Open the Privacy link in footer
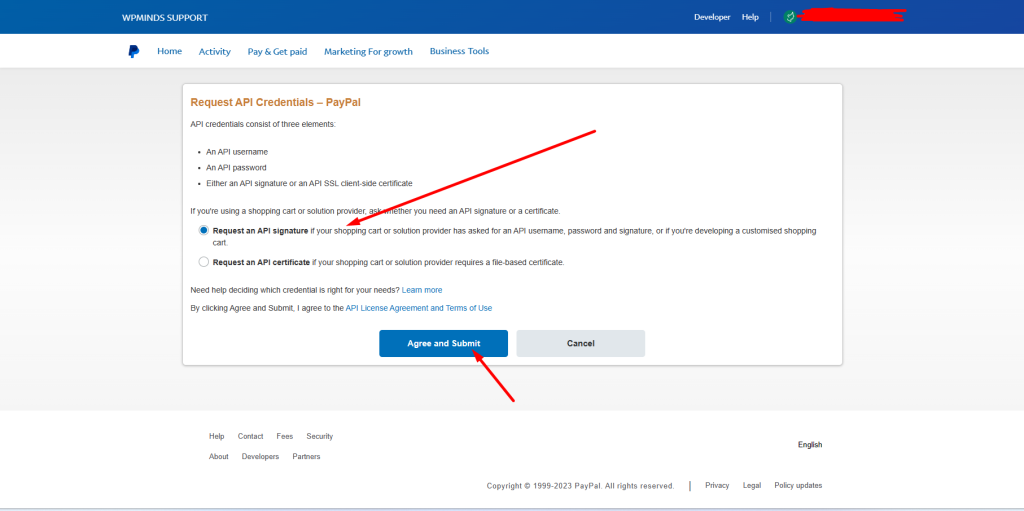 point(717,485)
